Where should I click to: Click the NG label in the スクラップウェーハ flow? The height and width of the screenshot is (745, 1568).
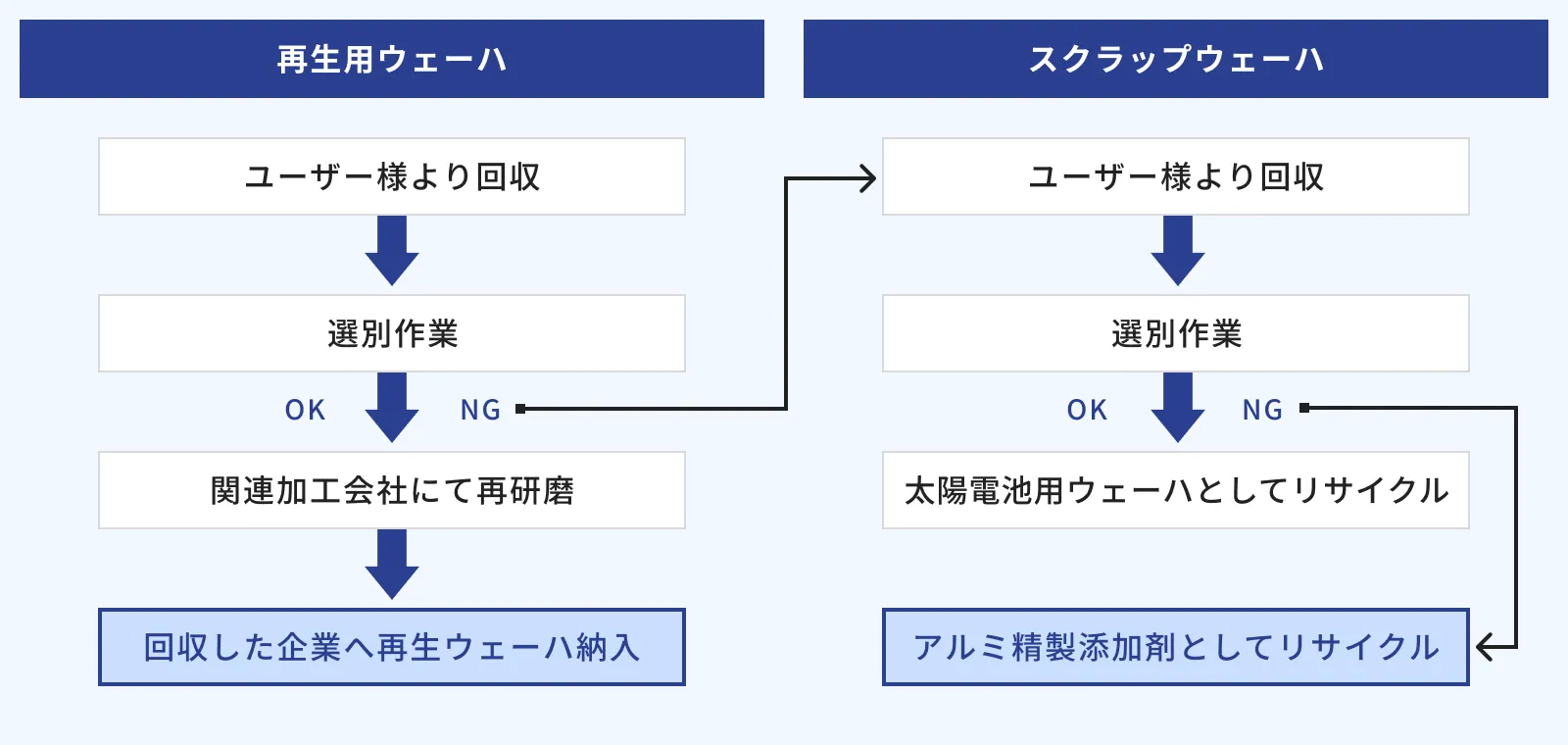pyautogui.click(x=1262, y=410)
